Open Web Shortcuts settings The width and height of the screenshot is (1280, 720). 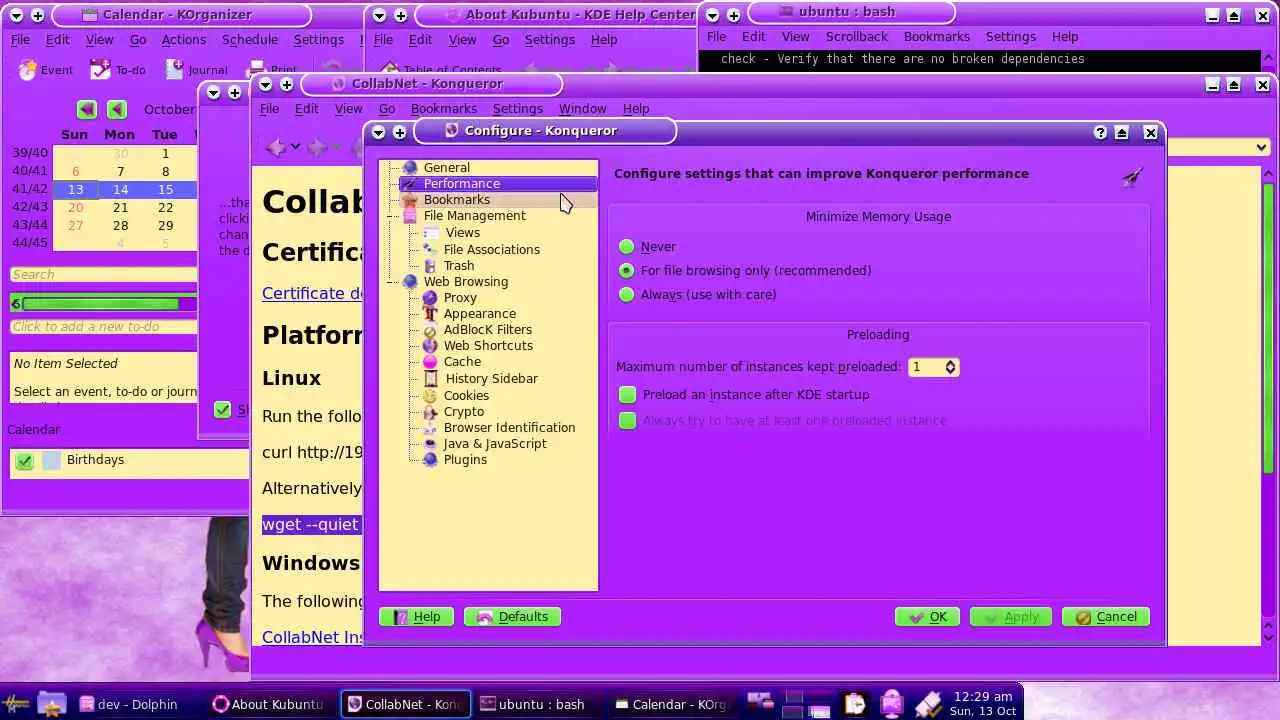[x=488, y=345]
